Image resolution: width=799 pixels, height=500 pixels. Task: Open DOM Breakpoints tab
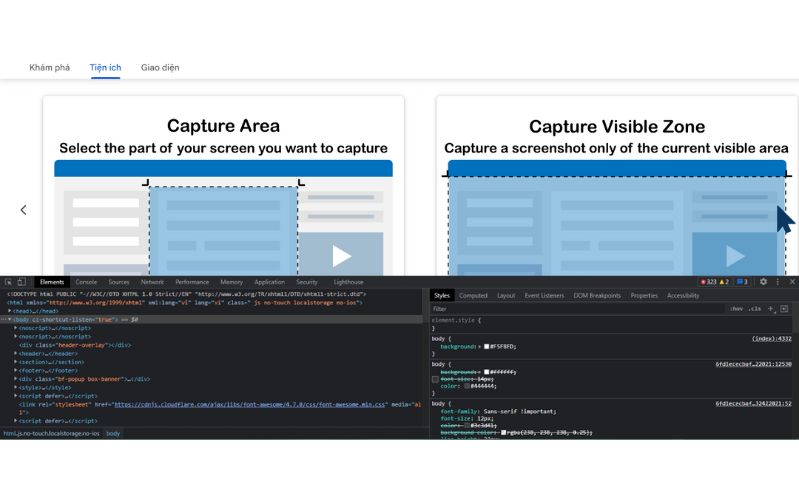coord(597,296)
